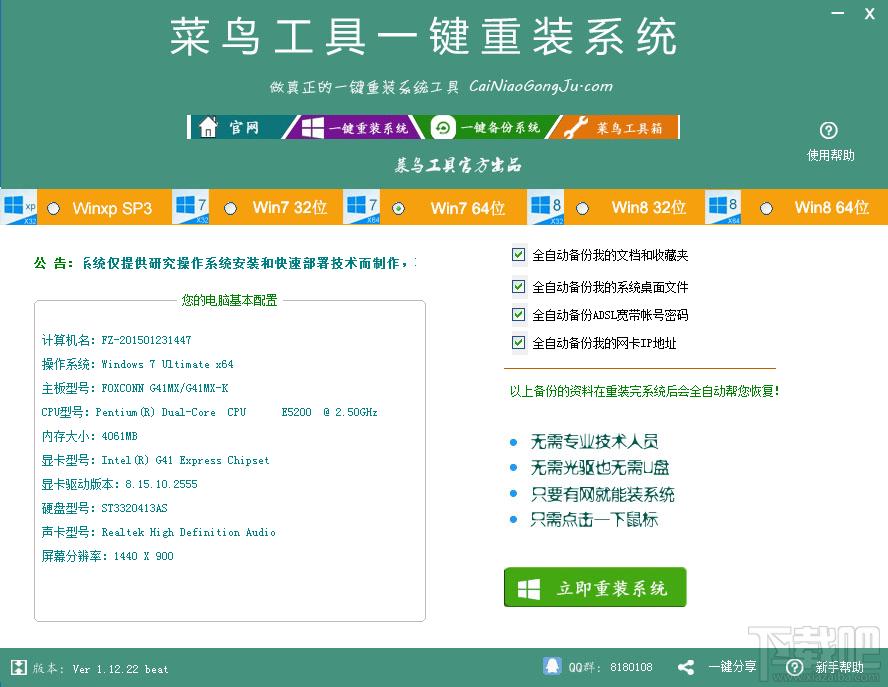Uncheck 全自动备份我的系统桌面文件
The width and height of the screenshot is (888, 687).
(x=518, y=286)
